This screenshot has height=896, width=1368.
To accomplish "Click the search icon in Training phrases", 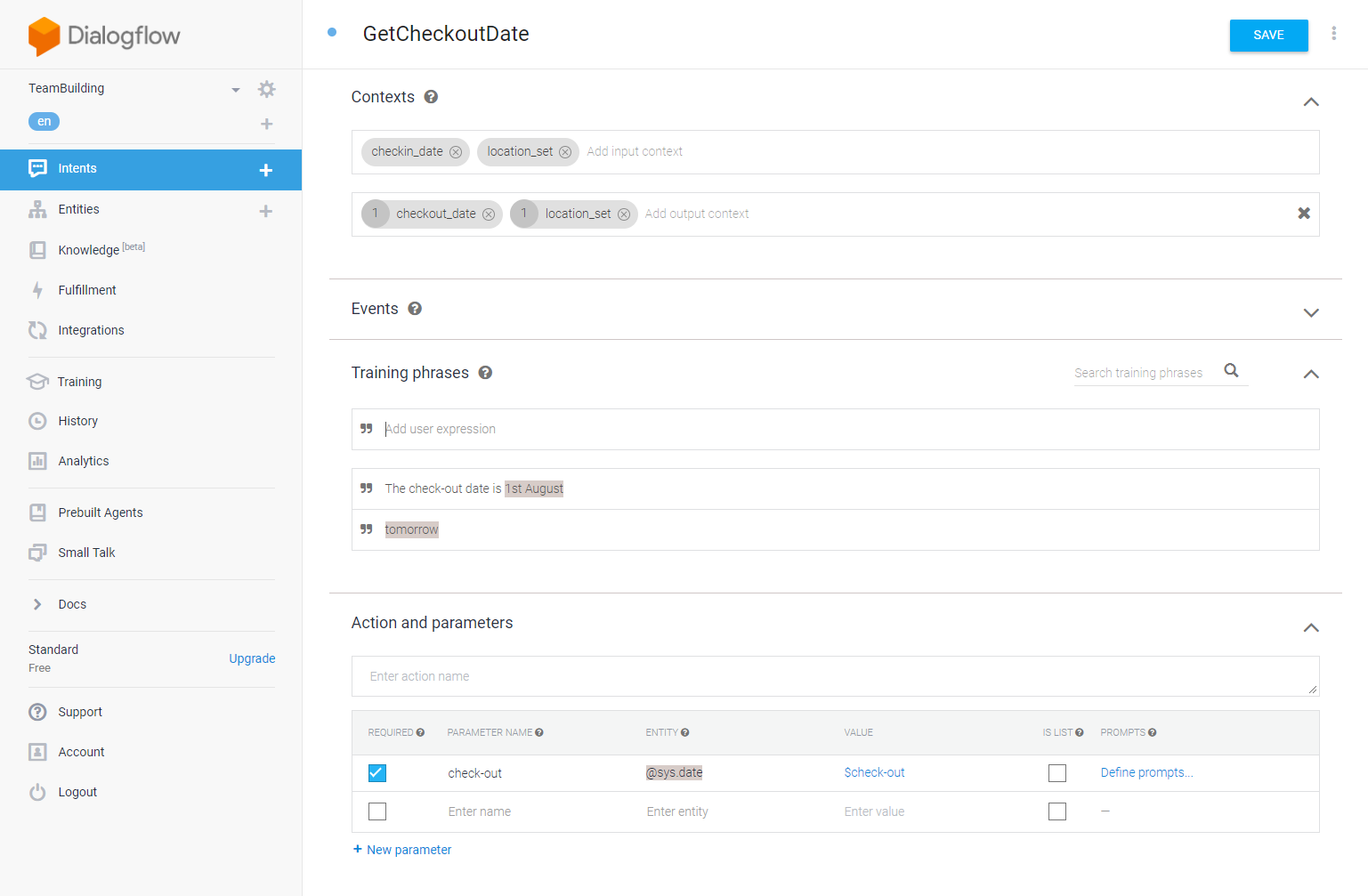I will pos(1231,370).
